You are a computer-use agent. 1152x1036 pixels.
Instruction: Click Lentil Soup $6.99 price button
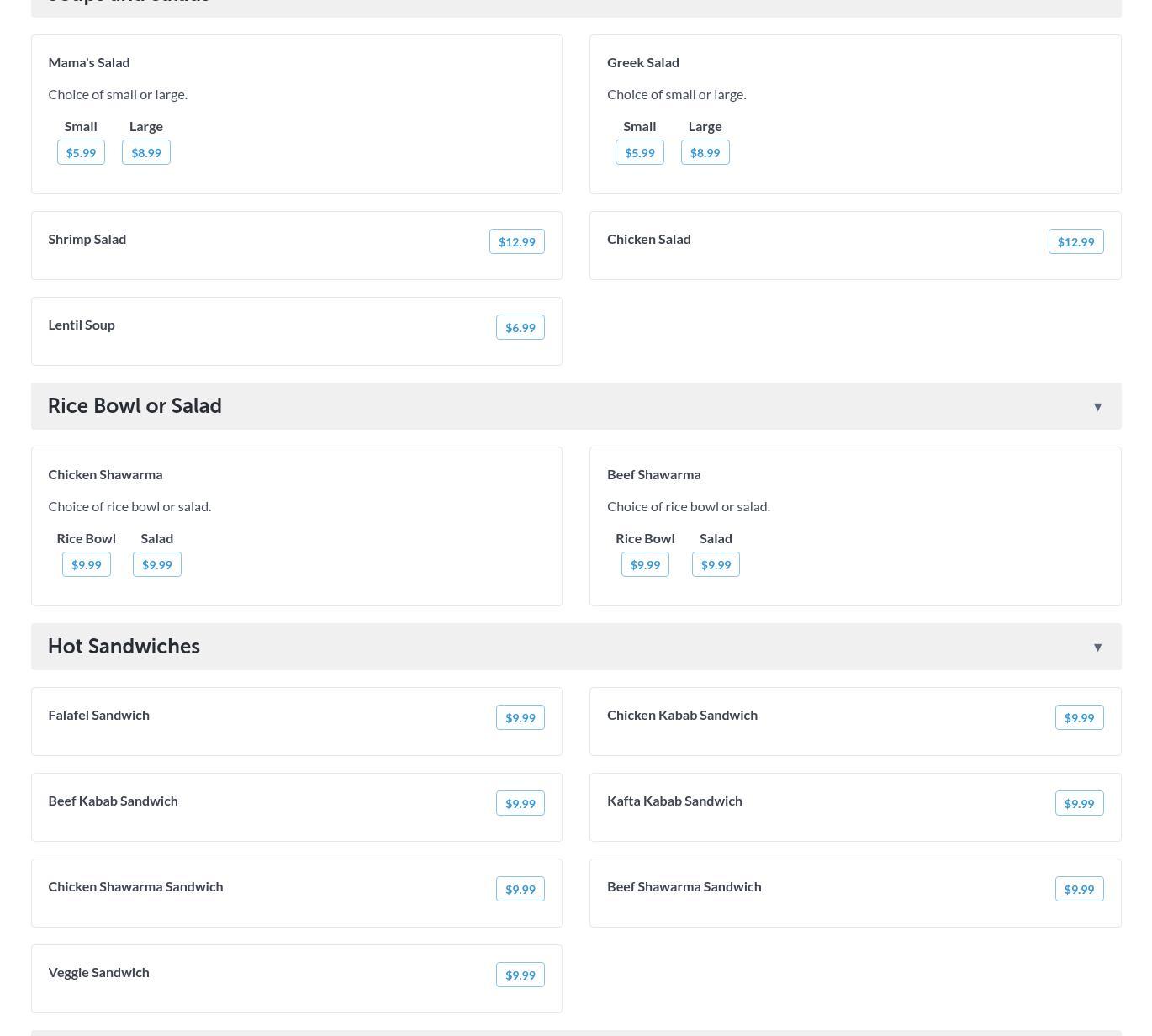(x=520, y=328)
